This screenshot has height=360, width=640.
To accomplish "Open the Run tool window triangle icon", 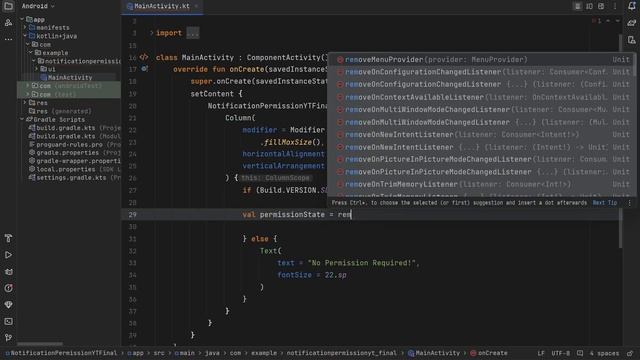I will click(8, 255).
